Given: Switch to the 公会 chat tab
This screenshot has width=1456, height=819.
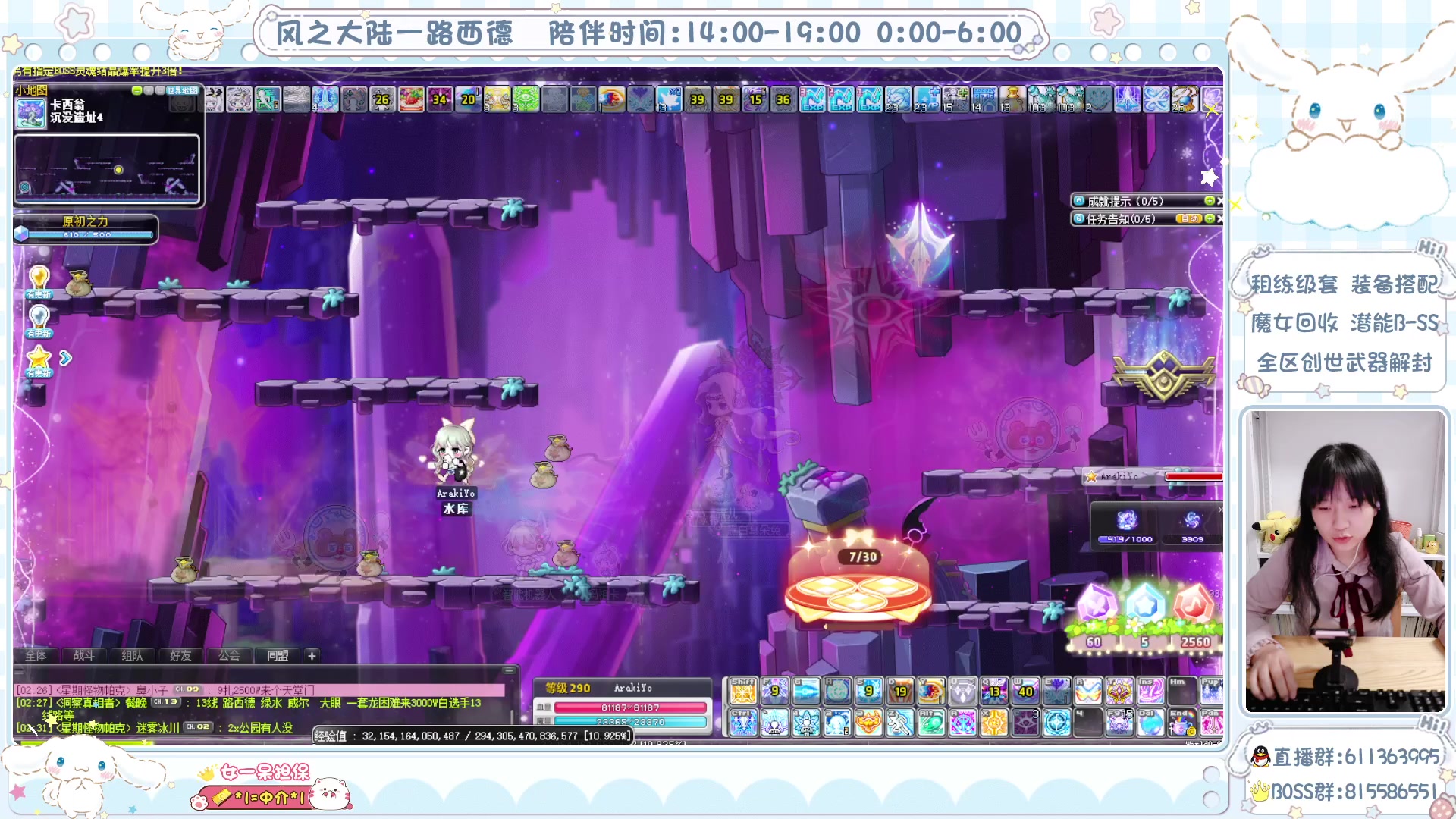Looking at the screenshot, I should [229, 655].
